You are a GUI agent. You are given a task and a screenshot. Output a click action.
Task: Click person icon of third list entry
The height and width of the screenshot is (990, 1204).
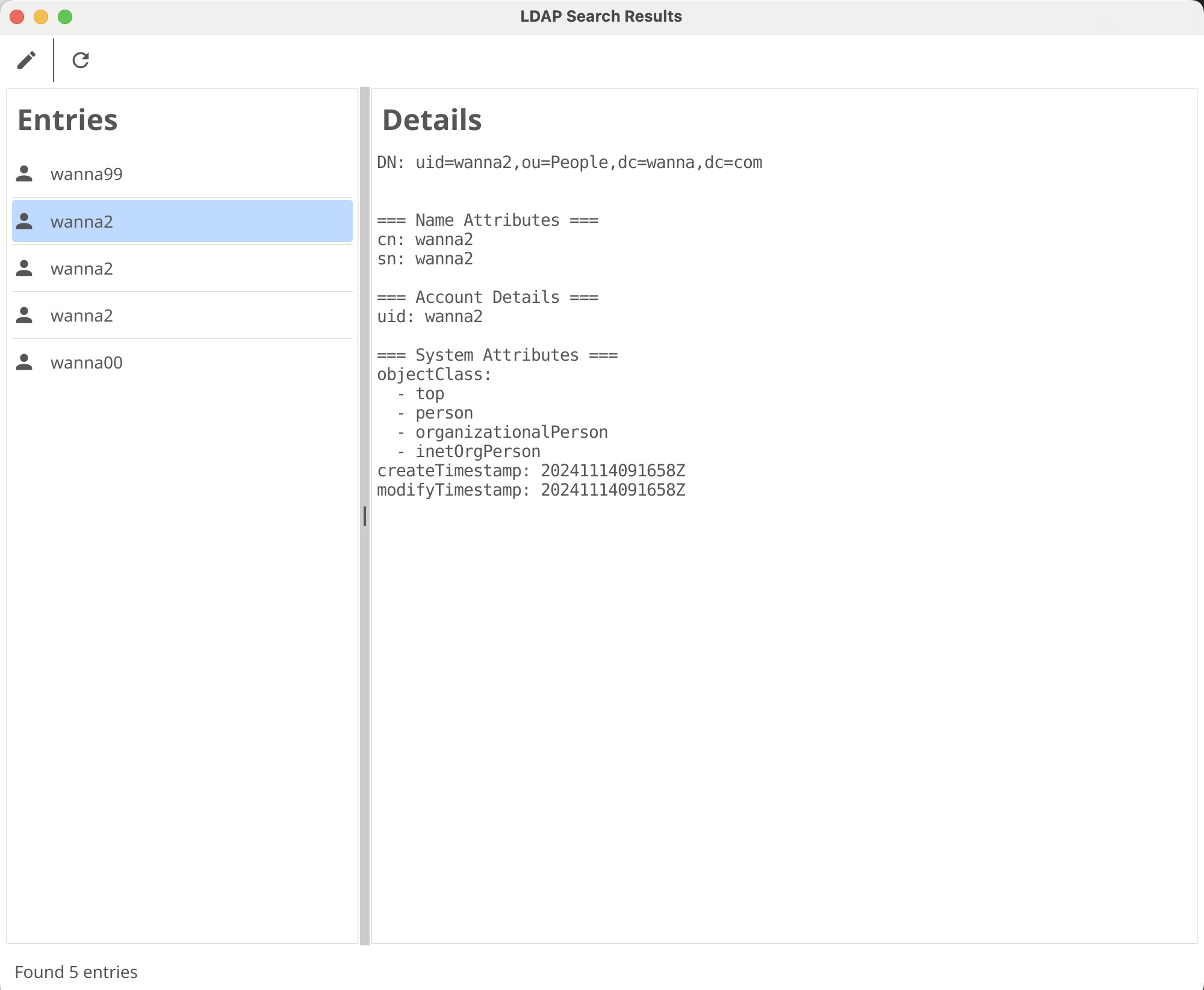[x=24, y=269]
